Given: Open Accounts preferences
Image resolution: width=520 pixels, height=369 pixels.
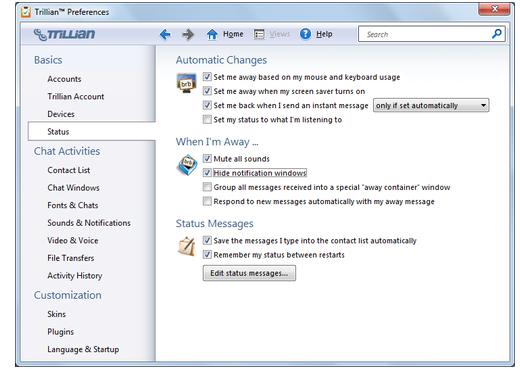Looking at the screenshot, I should coord(64,79).
